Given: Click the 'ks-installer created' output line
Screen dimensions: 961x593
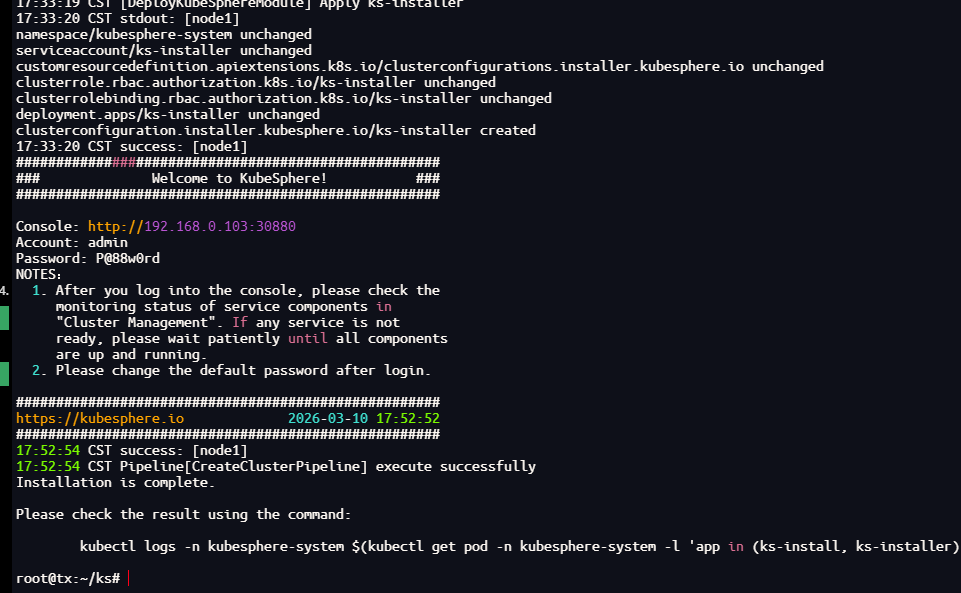Looking at the screenshot, I should point(275,130).
